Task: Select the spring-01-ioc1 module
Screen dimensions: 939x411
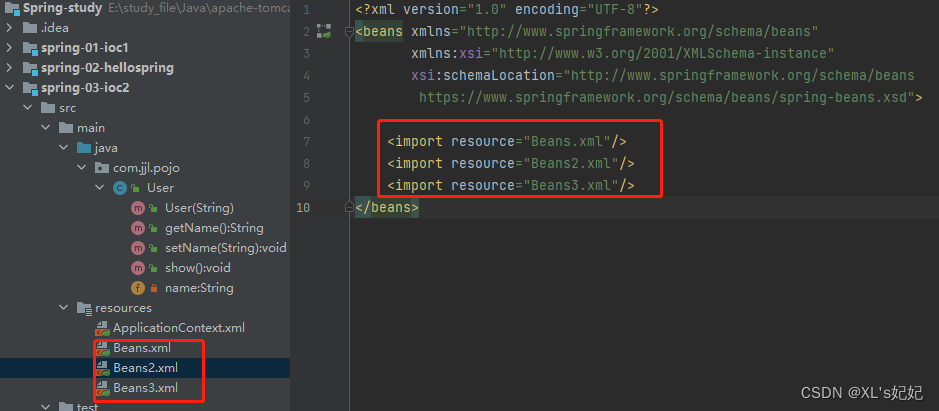Action: tap(84, 48)
